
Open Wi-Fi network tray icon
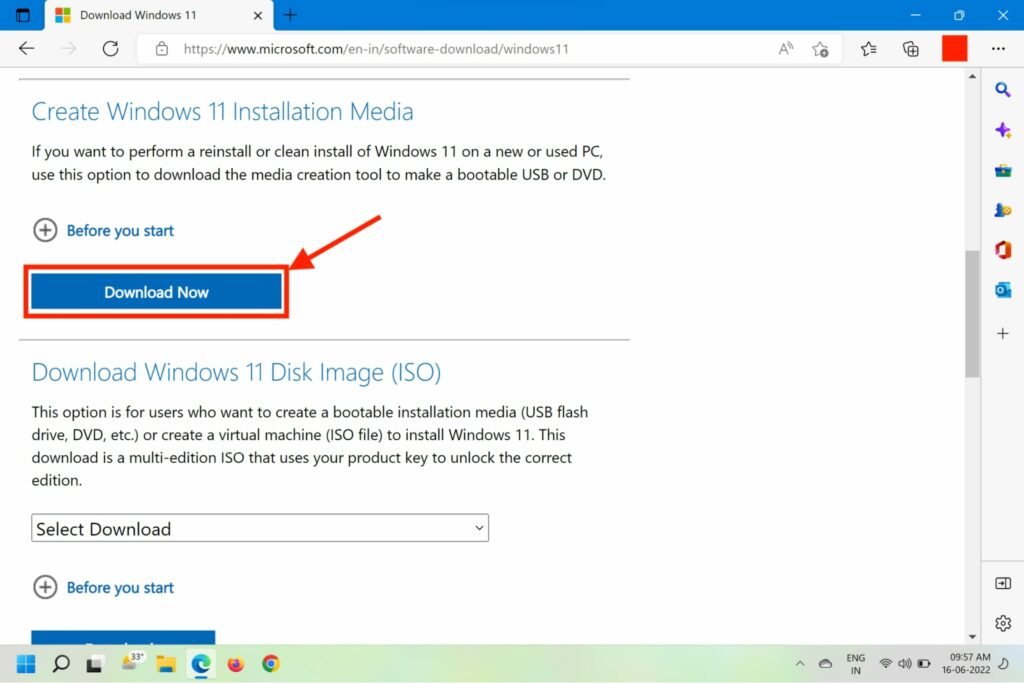(x=886, y=664)
